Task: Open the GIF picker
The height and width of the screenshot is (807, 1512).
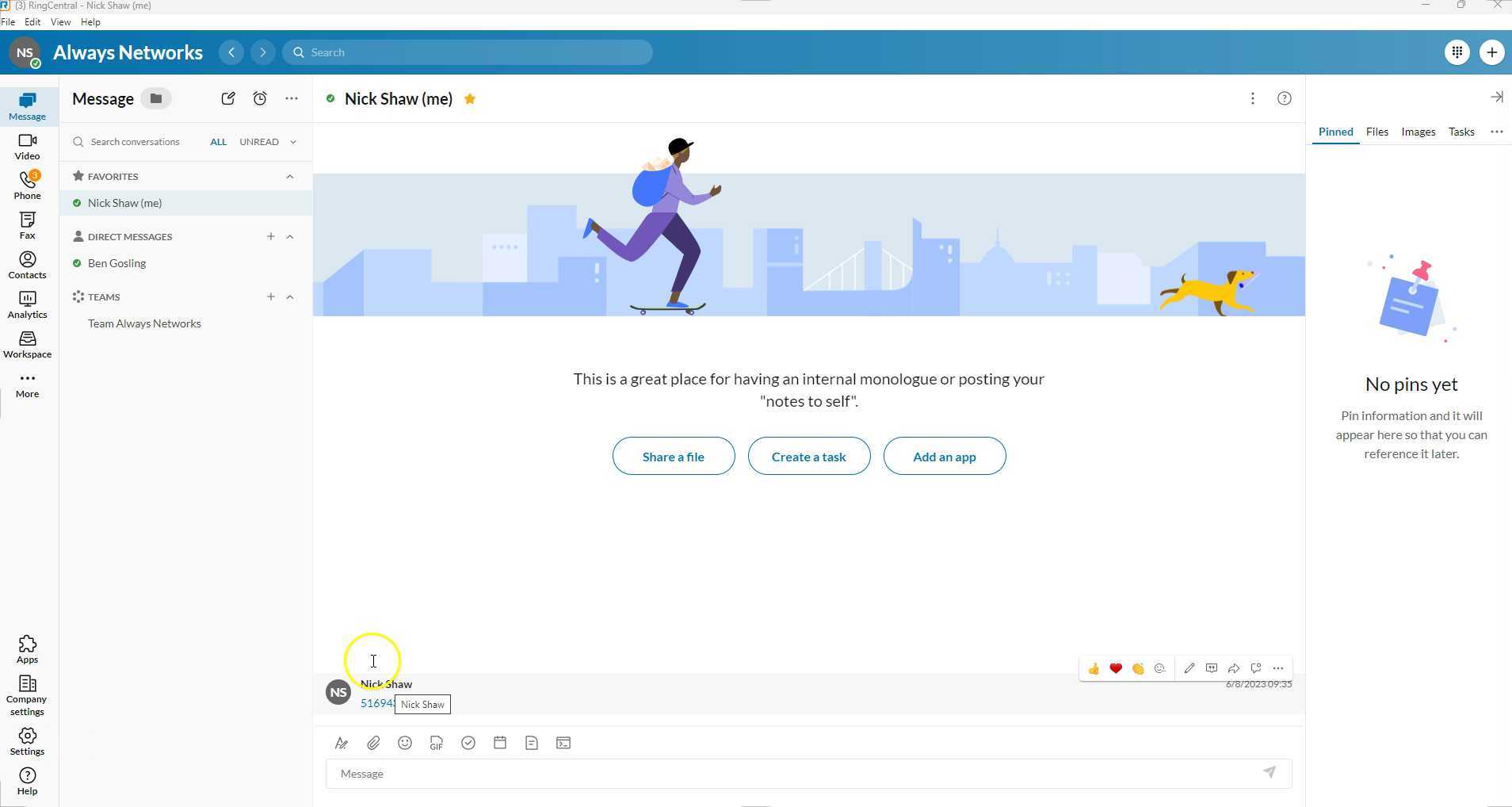Action: coord(437,743)
